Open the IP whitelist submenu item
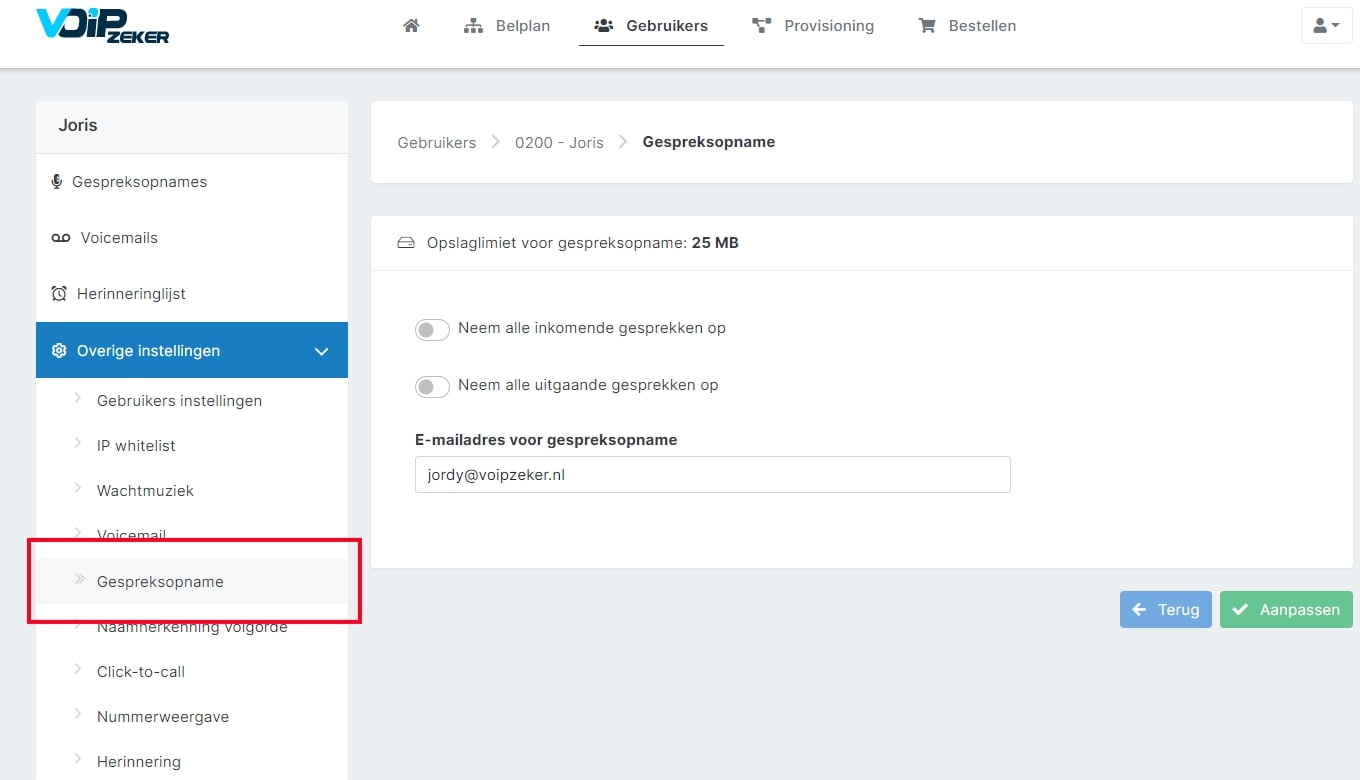Viewport: 1360px width, 780px height. 136,446
